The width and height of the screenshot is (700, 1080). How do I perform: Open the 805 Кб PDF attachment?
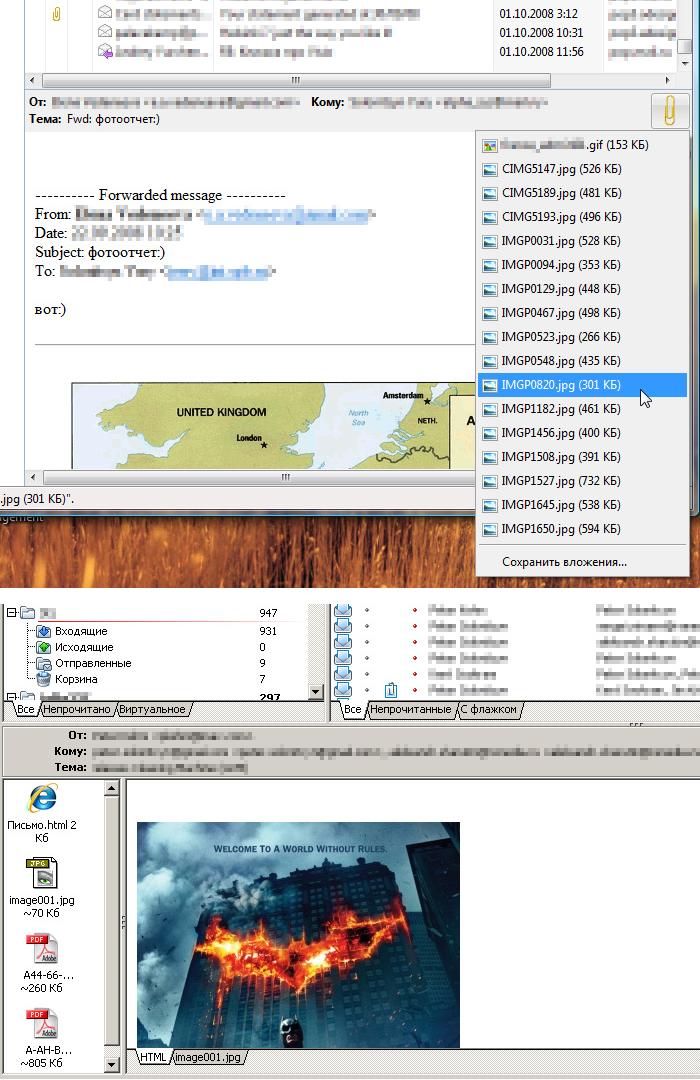42,1024
